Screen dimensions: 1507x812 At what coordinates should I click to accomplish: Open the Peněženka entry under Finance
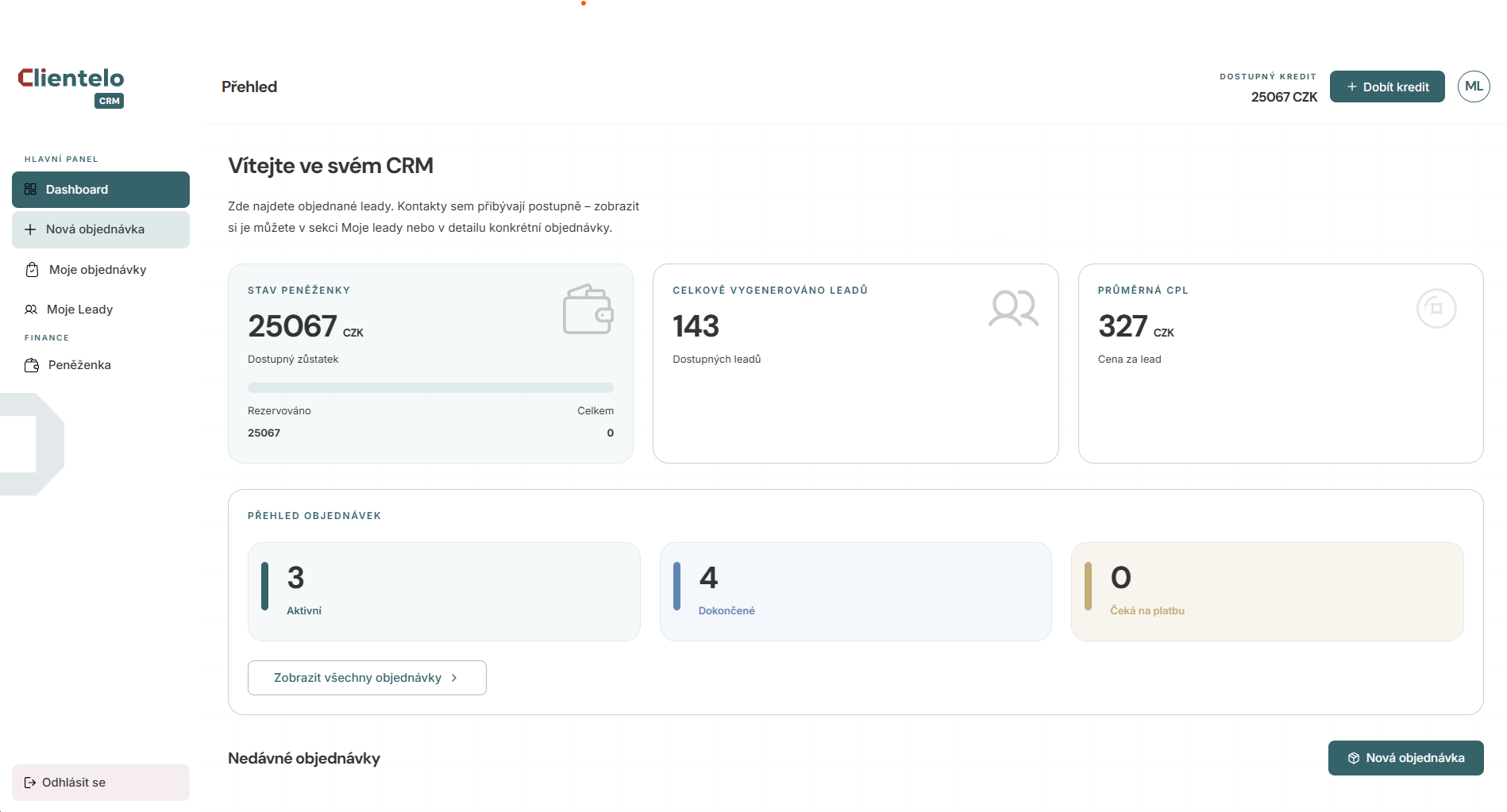point(78,365)
